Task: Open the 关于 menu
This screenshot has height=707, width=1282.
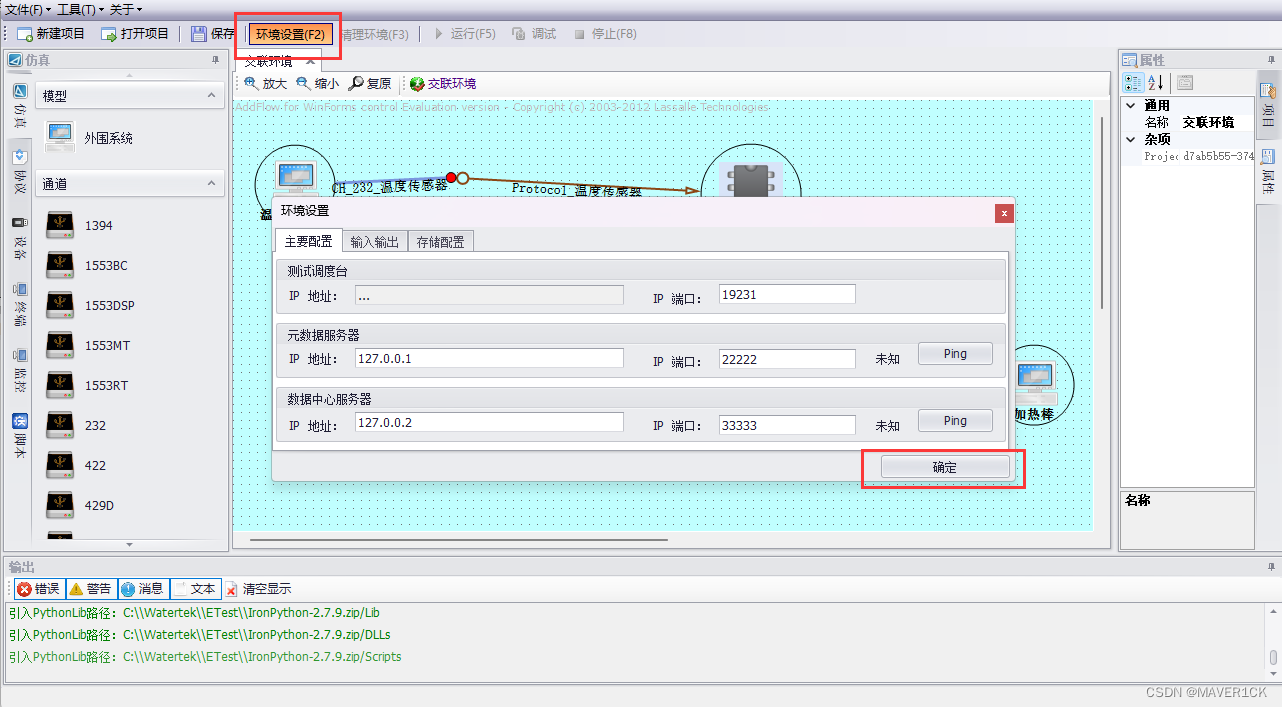Action: point(125,9)
